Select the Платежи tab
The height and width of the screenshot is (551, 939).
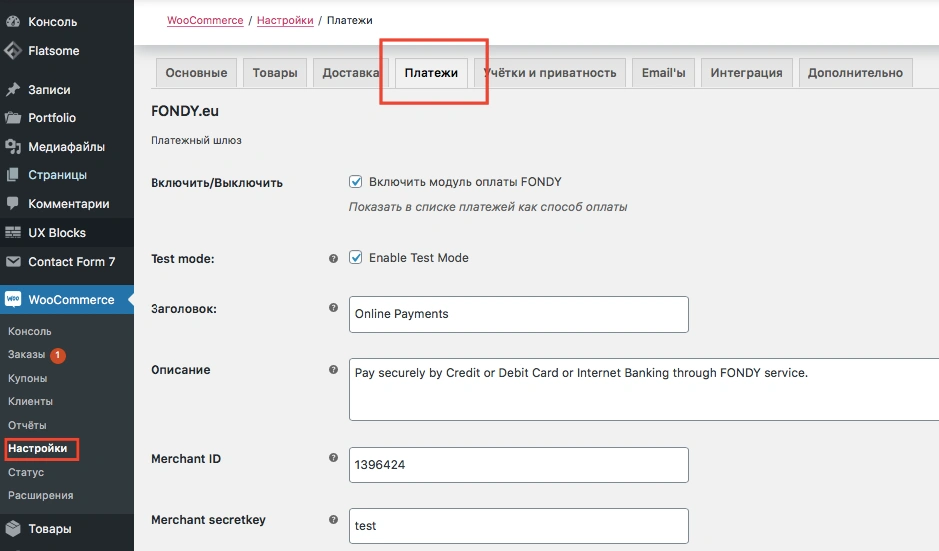pos(431,72)
